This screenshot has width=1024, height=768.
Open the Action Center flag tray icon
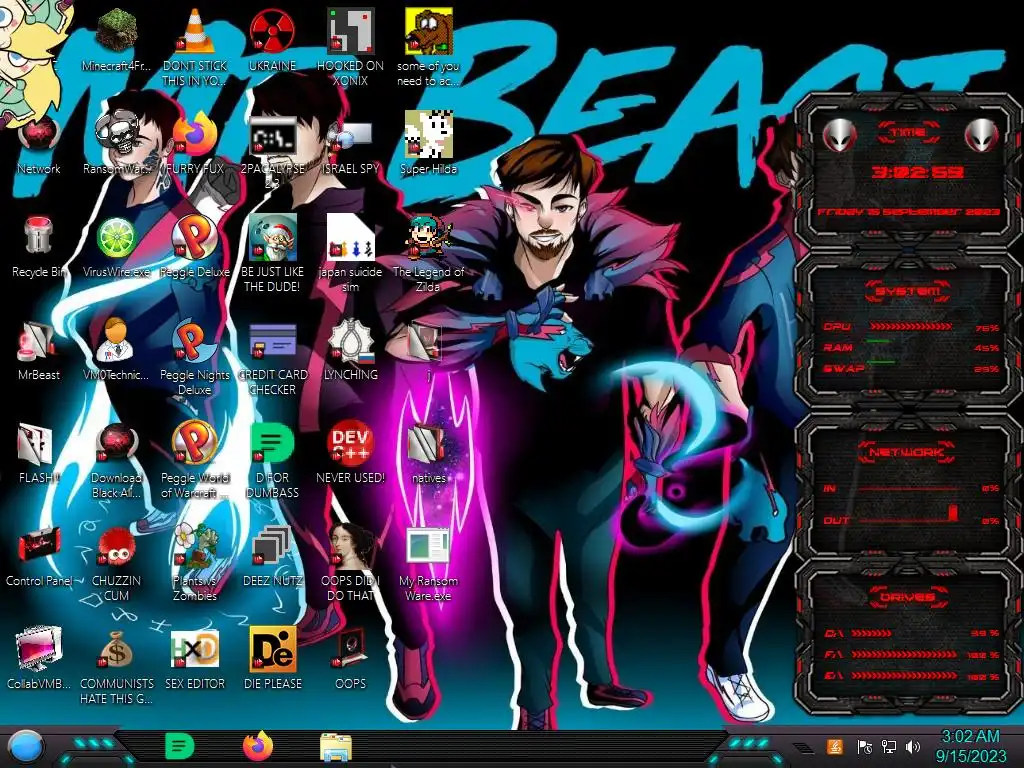pyautogui.click(x=864, y=746)
